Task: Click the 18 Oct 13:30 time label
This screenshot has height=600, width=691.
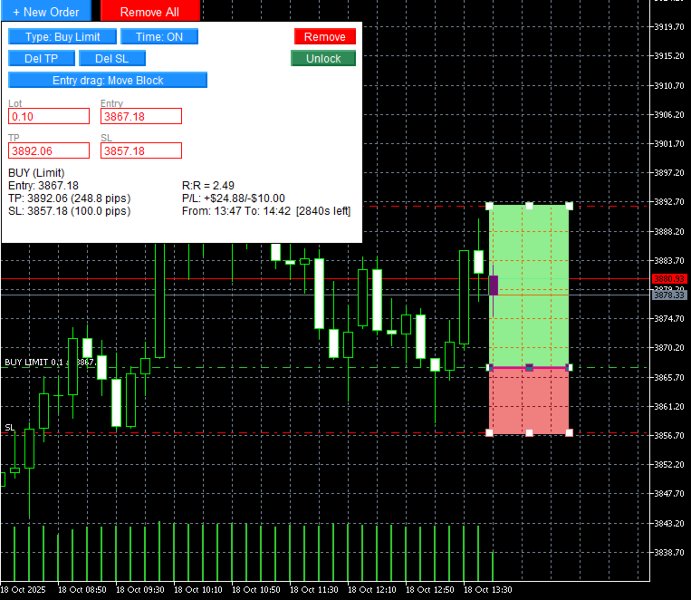Action: [x=488, y=589]
